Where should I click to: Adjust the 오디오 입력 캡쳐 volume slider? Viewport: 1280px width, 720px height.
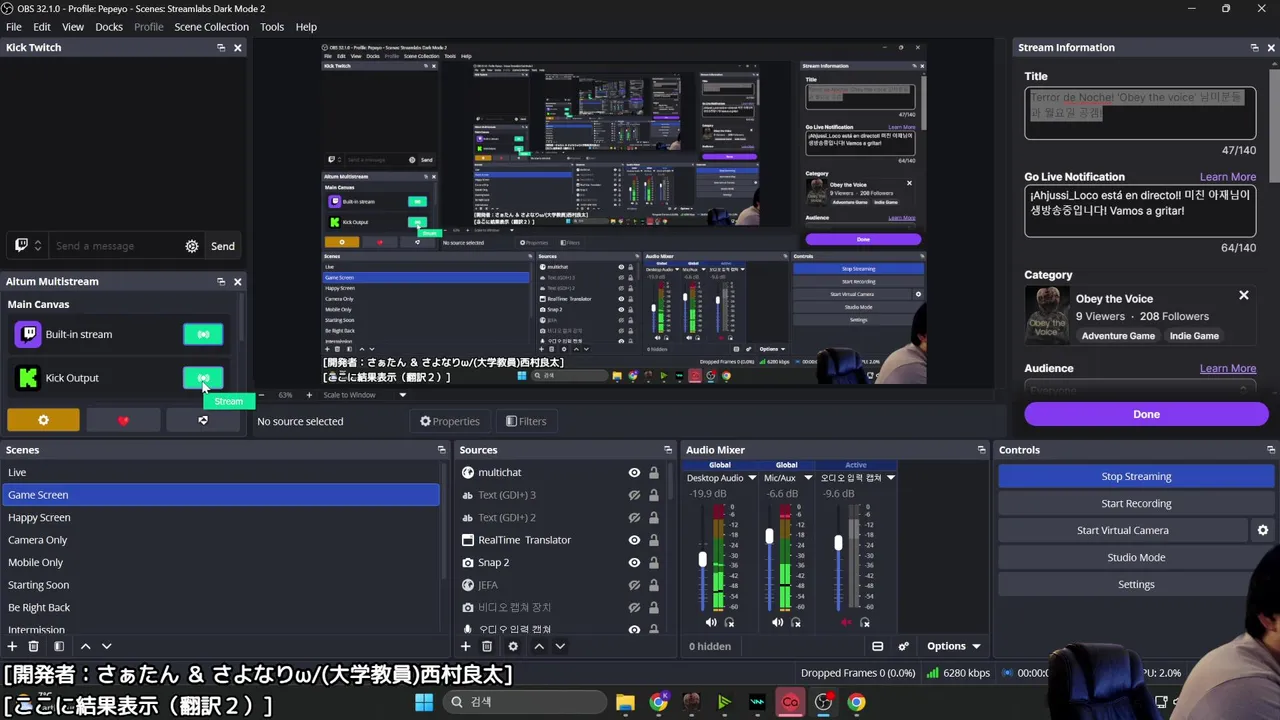point(838,543)
